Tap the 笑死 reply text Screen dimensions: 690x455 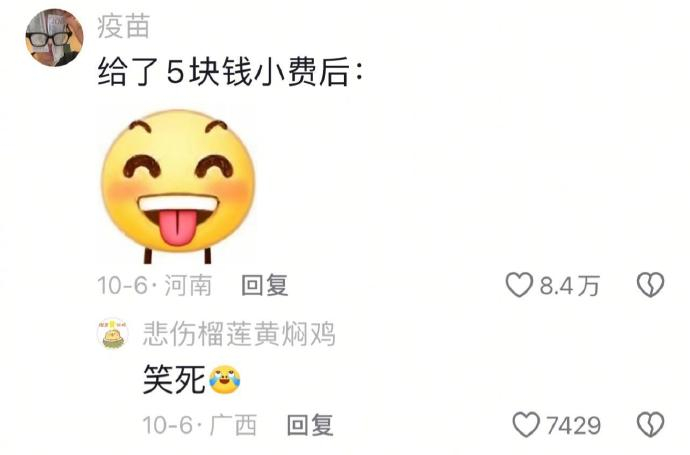click(x=174, y=379)
